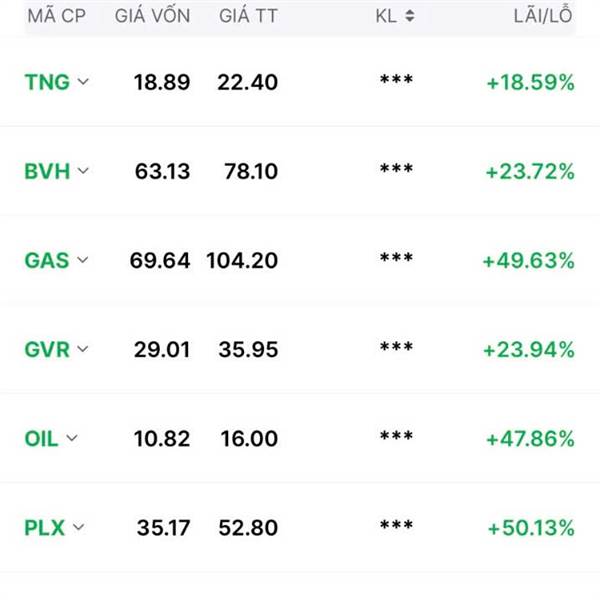Click the sort arrows beside KL header
600x600 pixels.
pos(410,16)
